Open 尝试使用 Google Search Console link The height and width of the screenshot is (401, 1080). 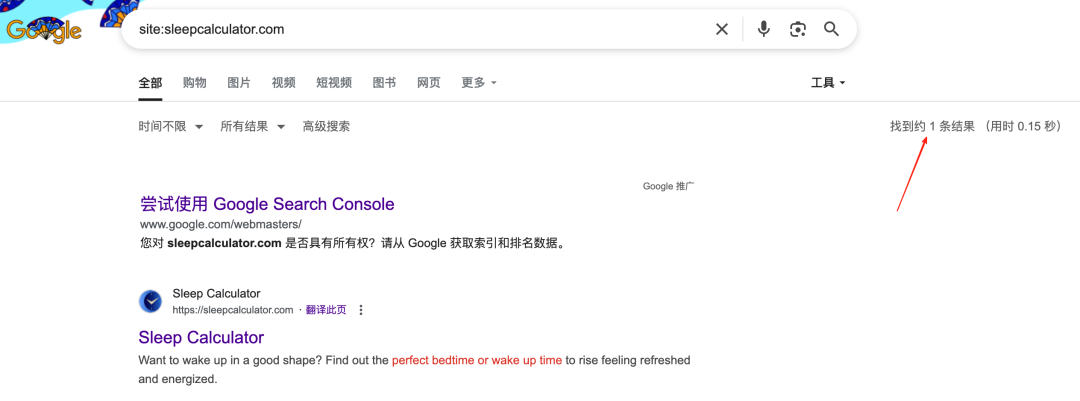(x=267, y=204)
